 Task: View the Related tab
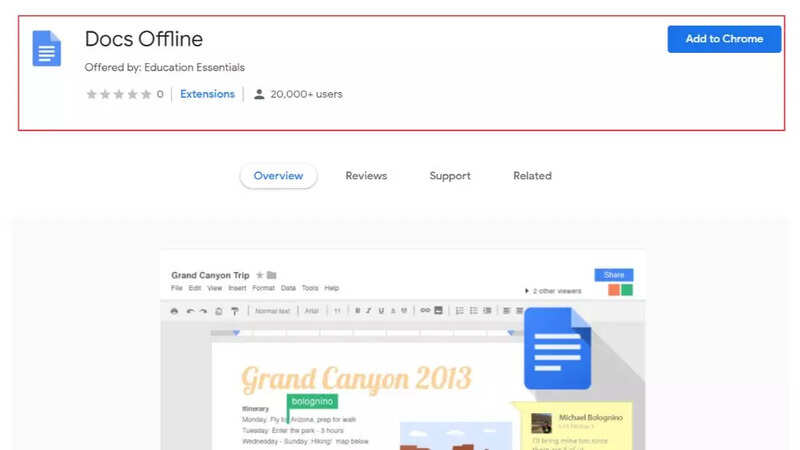[x=532, y=176]
